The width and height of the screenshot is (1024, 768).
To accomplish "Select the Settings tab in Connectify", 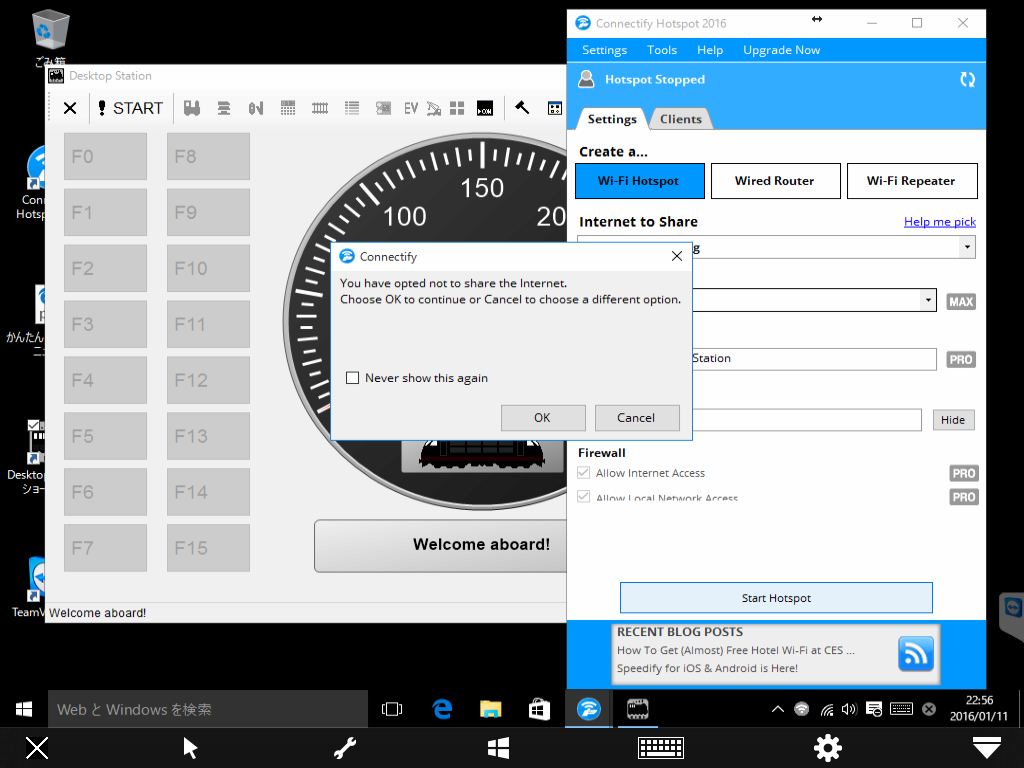I will 612,119.
